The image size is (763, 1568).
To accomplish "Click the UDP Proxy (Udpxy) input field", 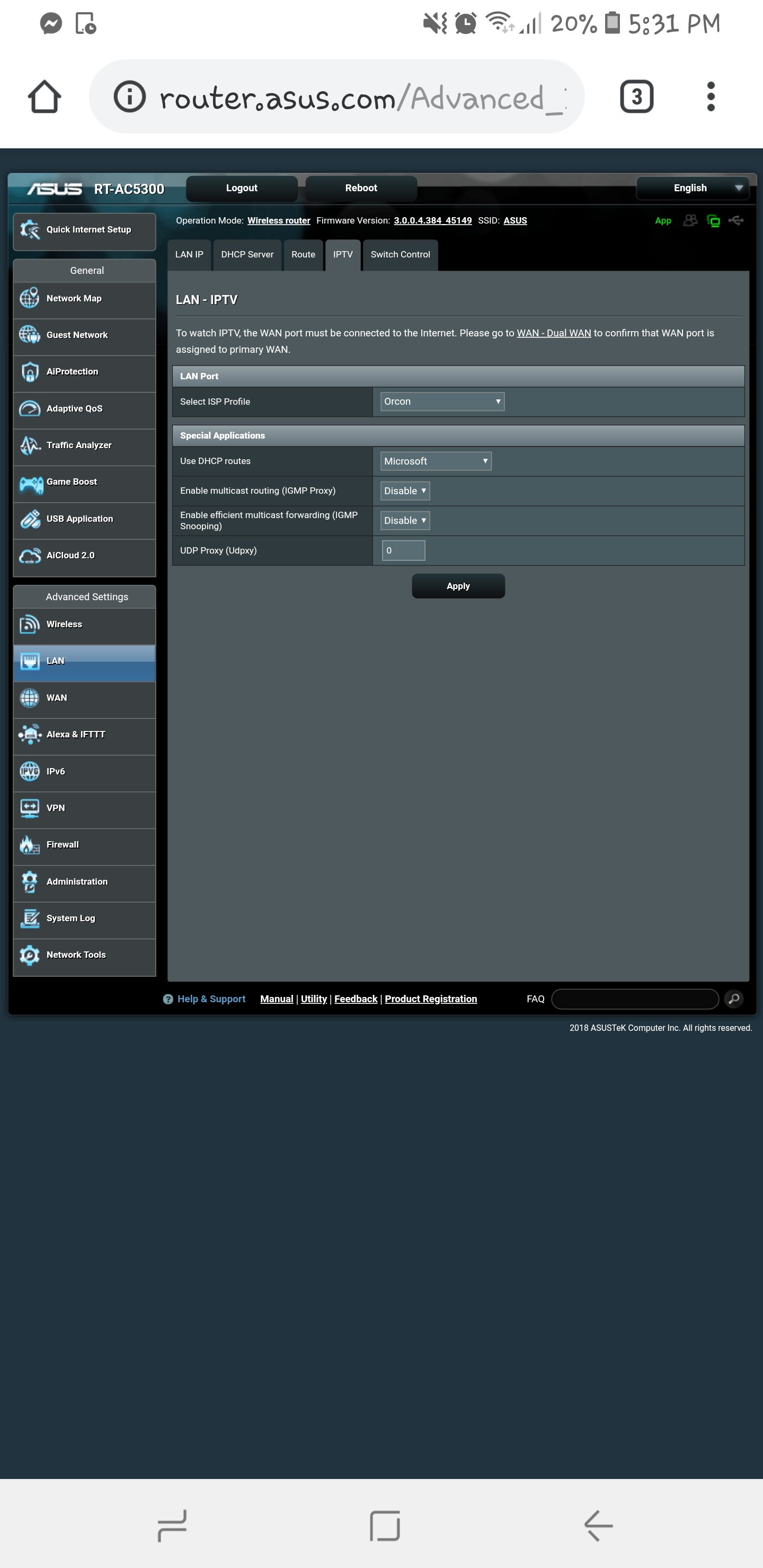I will pos(403,550).
